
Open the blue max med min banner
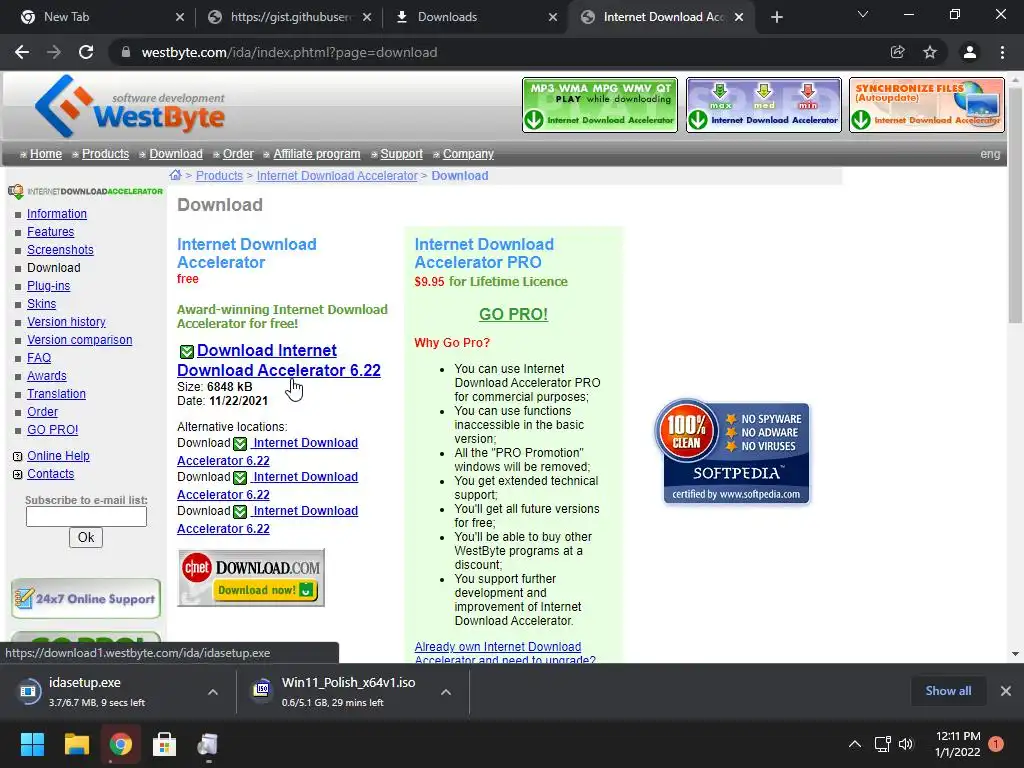click(x=763, y=105)
